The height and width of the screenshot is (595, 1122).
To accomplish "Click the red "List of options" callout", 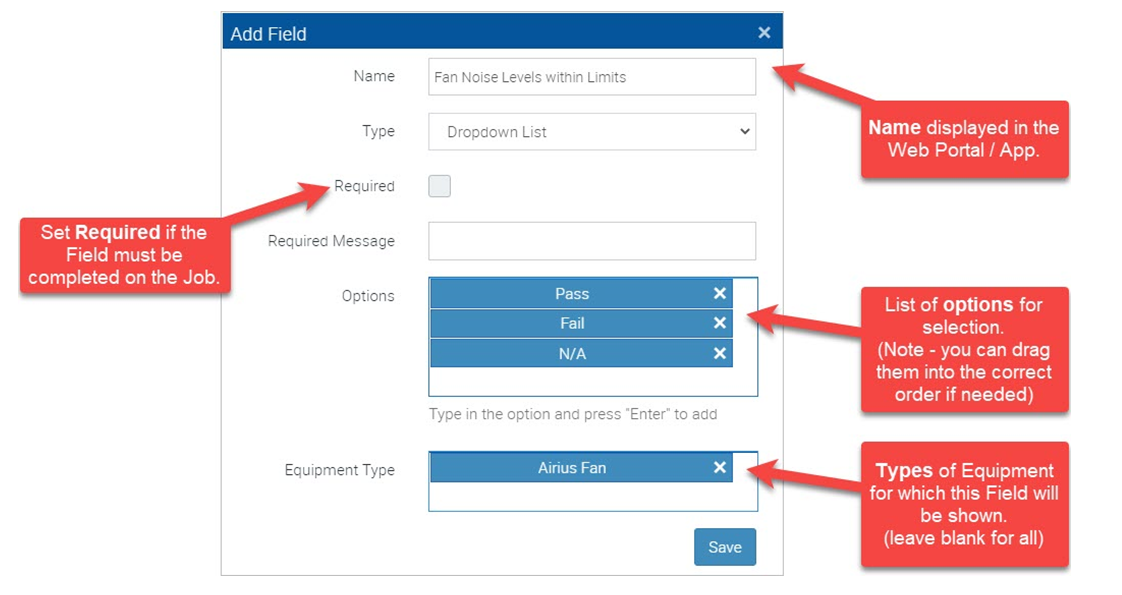I will [964, 350].
